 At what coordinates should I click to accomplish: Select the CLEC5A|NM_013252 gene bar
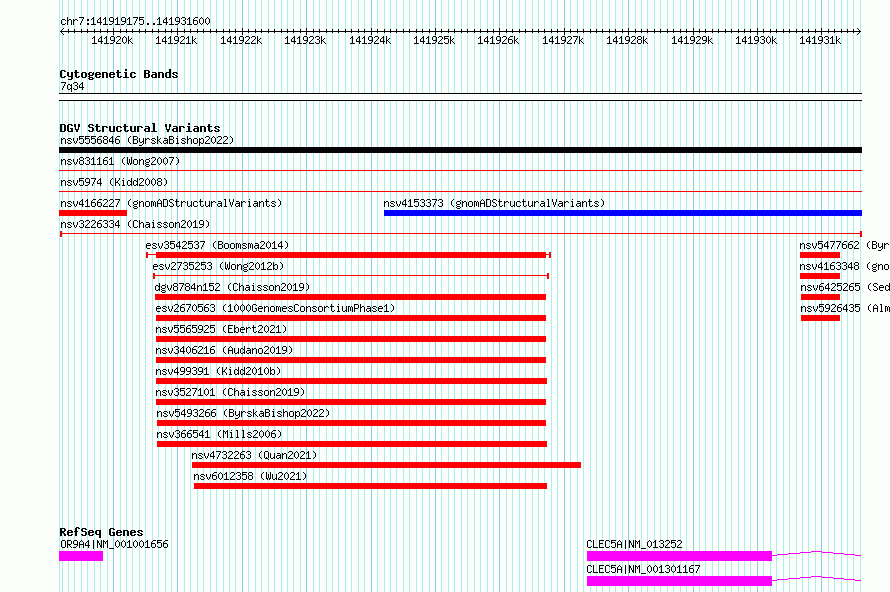tap(679, 556)
